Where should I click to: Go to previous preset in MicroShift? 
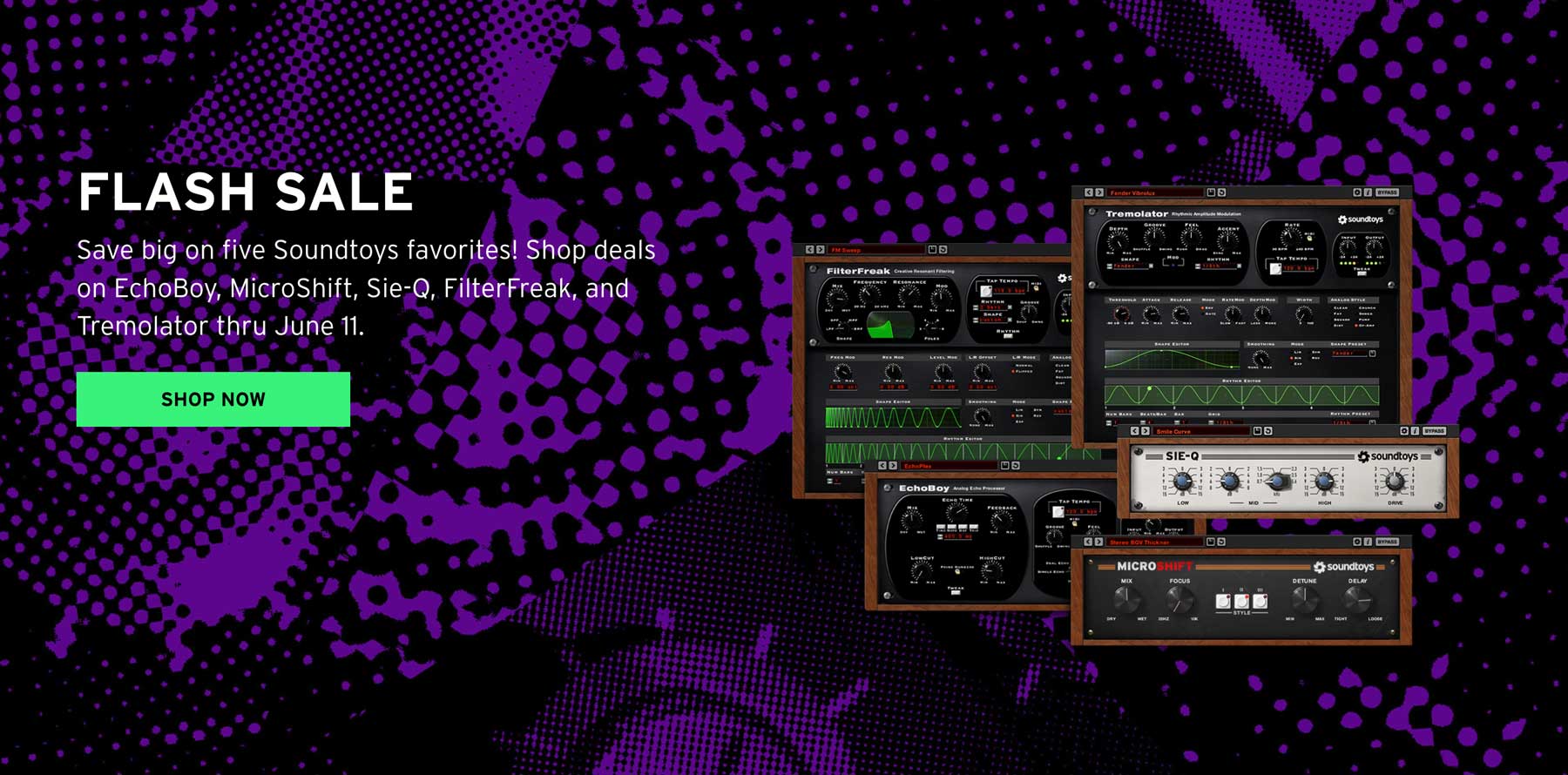click(x=1088, y=542)
